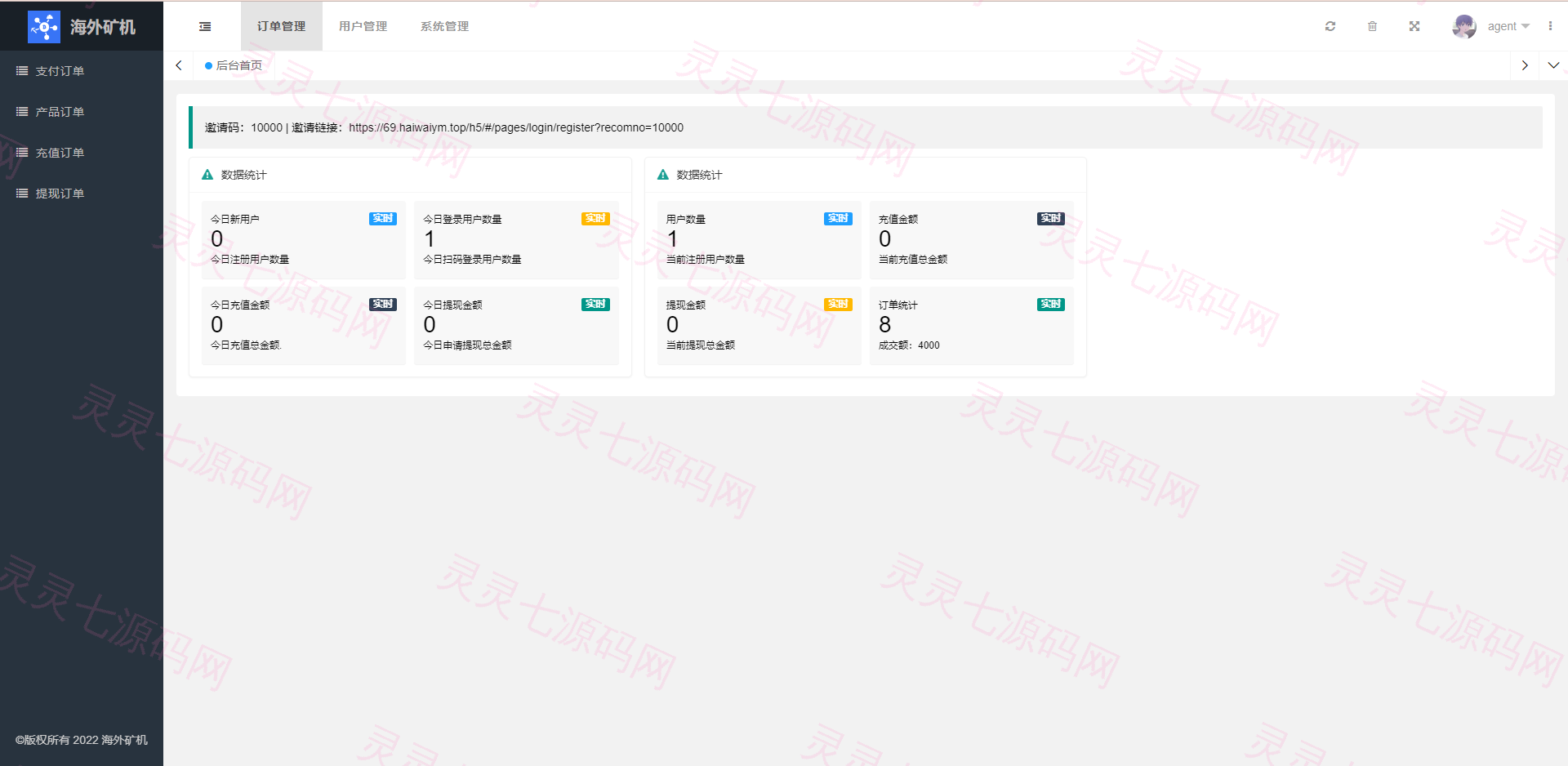Image resolution: width=1568 pixels, height=766 pixels.
Task: Collapse the sidebar with the menu-fold icon
Action: coord(205,26)
